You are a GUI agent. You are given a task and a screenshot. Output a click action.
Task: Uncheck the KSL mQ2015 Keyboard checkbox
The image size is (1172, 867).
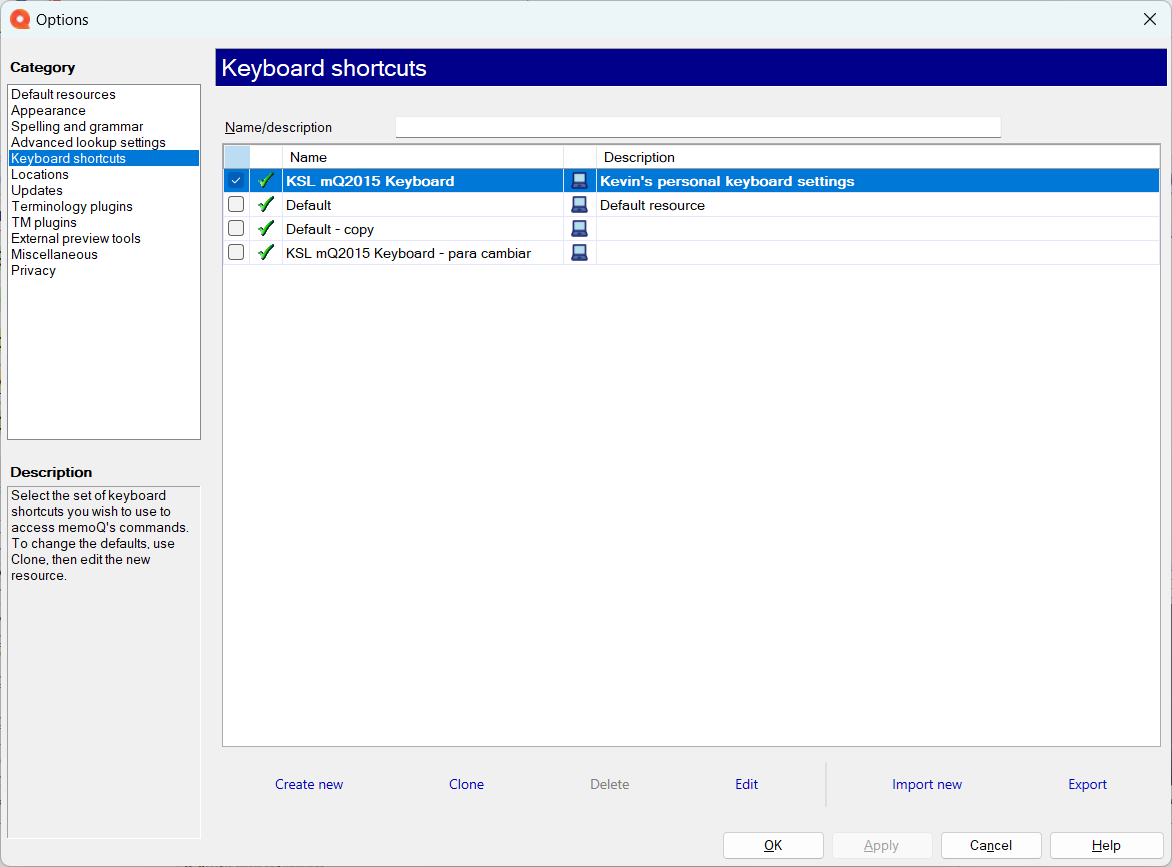[236, 180]
